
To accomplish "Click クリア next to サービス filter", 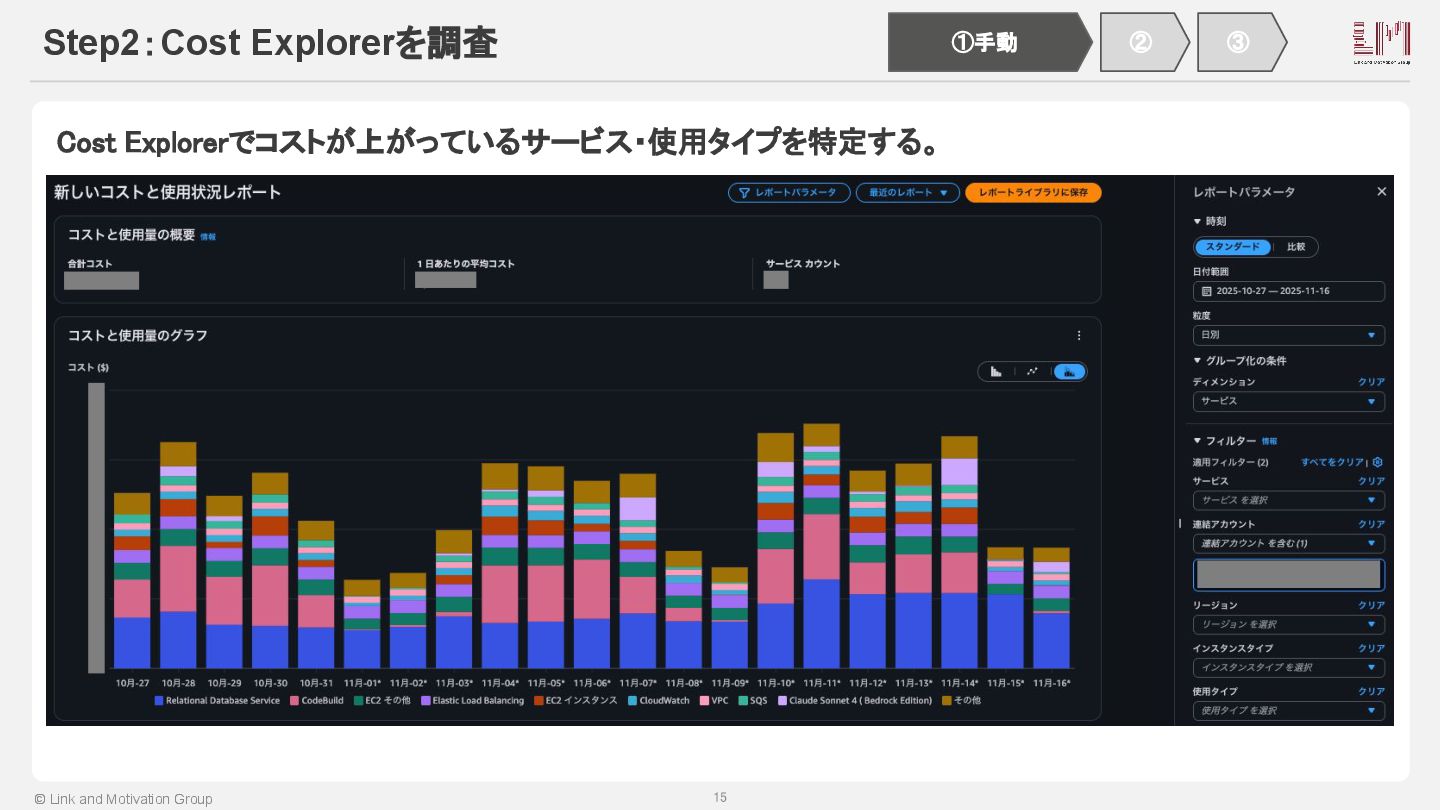I will pos(1371,481).
